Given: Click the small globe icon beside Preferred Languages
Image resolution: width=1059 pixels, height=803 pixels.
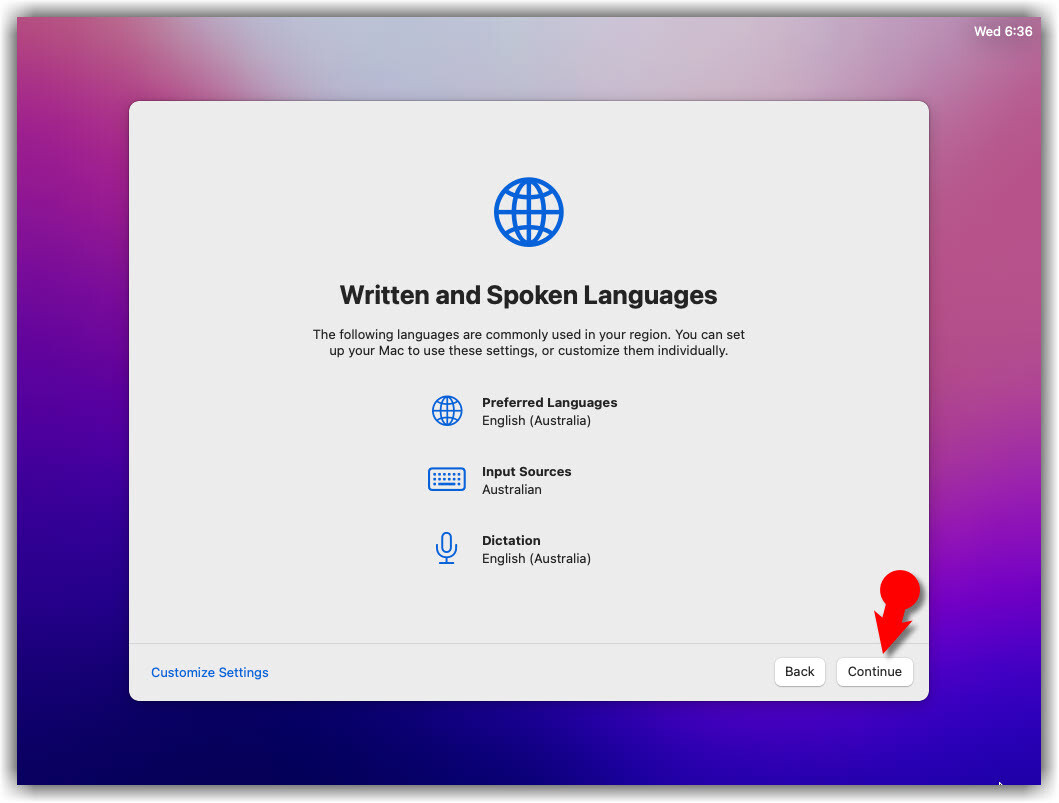Looking at the screenshot, I should [x=447, y=411].
